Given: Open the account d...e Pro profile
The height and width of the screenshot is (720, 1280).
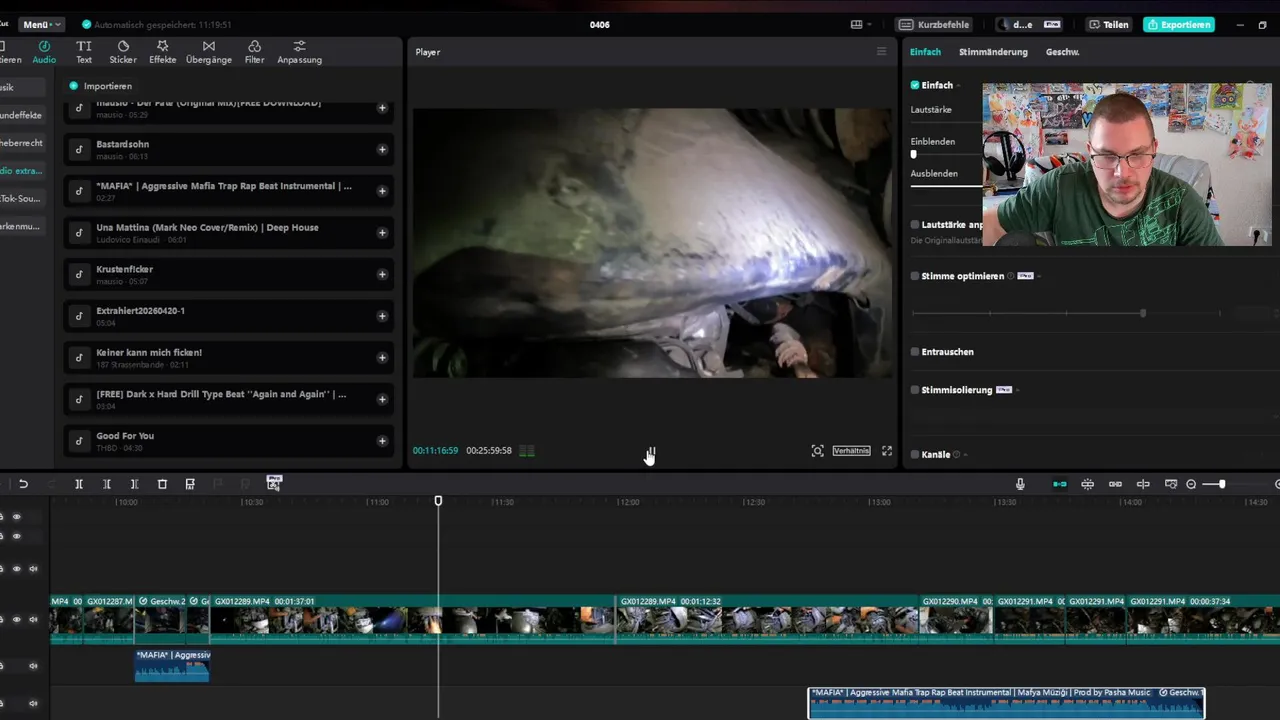Looking at the screenshot, I should 1029,24.
